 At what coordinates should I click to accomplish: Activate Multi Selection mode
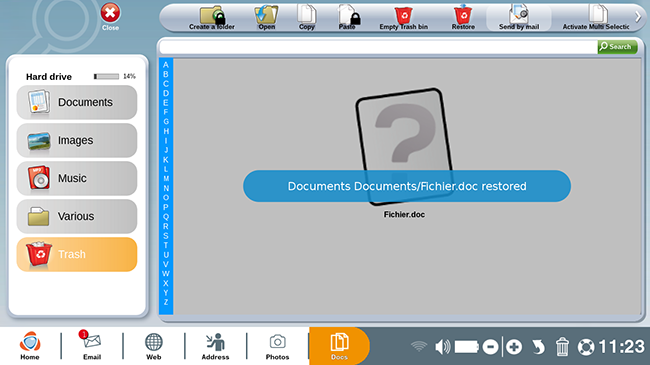[596, 18]
